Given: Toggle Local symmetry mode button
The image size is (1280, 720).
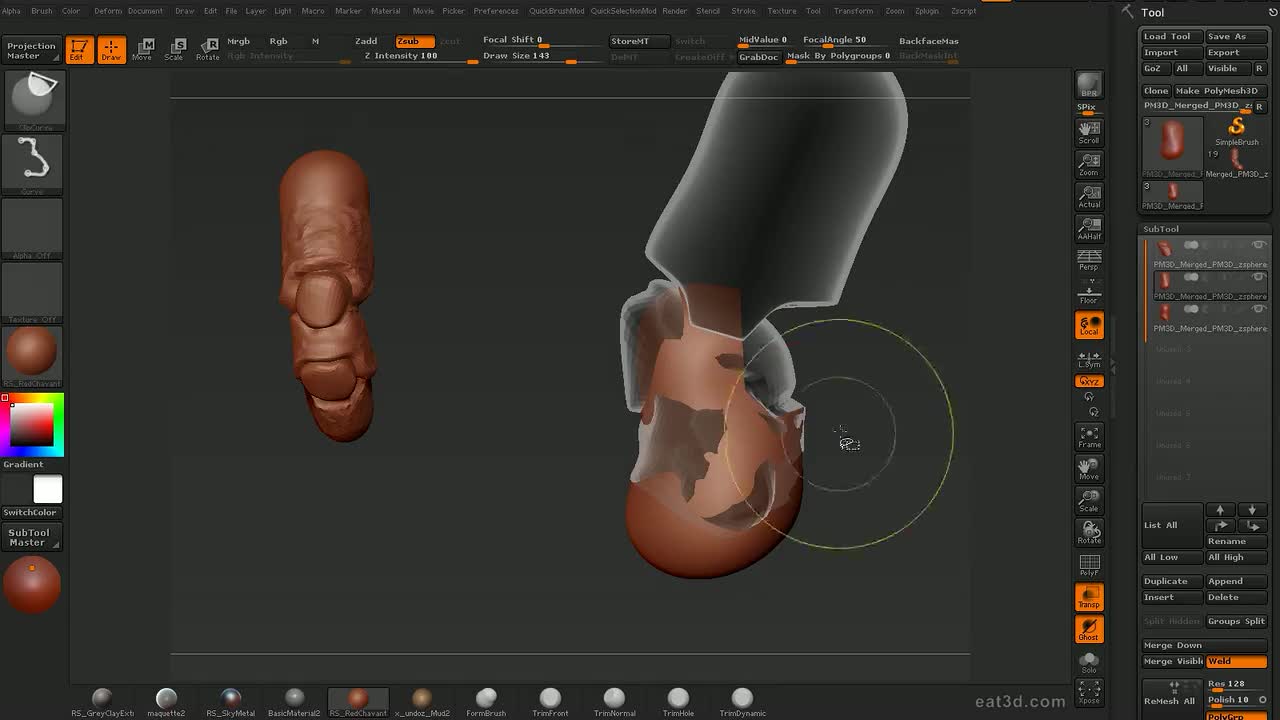Looking at the screenshot, I should tap(1089, 325).
